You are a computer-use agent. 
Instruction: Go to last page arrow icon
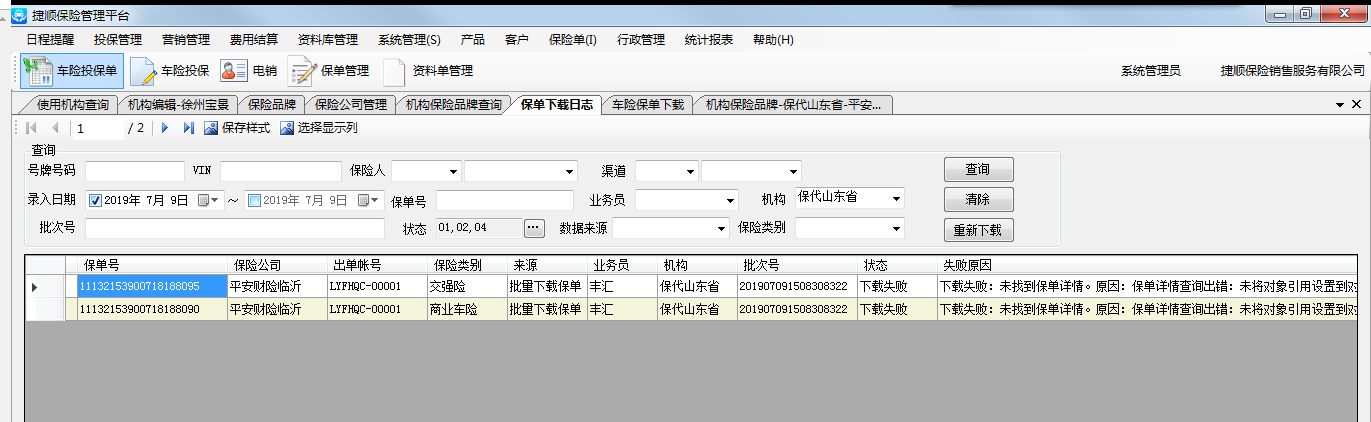click(189, 128)
